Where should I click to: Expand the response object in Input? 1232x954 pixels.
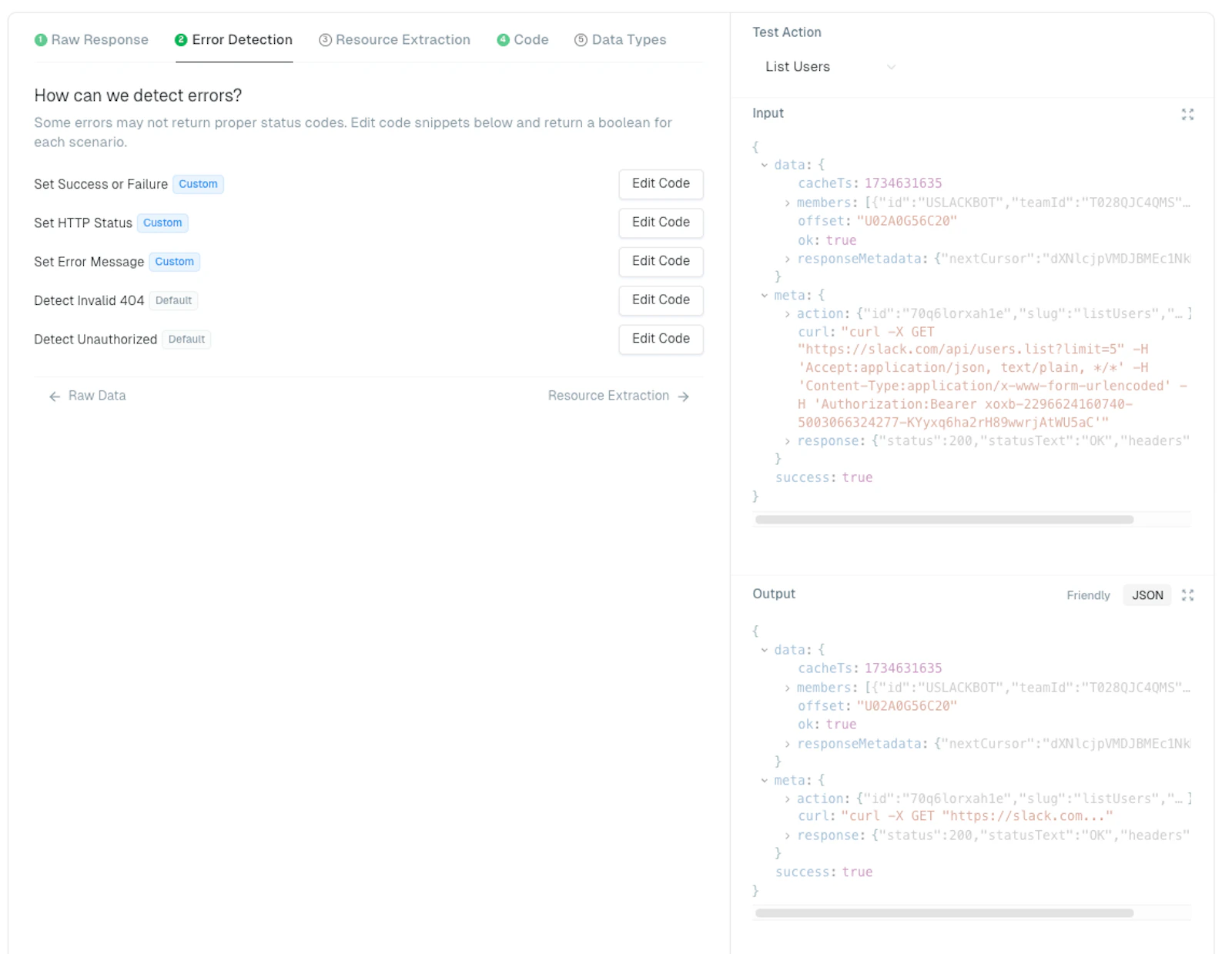click(787, 441)
